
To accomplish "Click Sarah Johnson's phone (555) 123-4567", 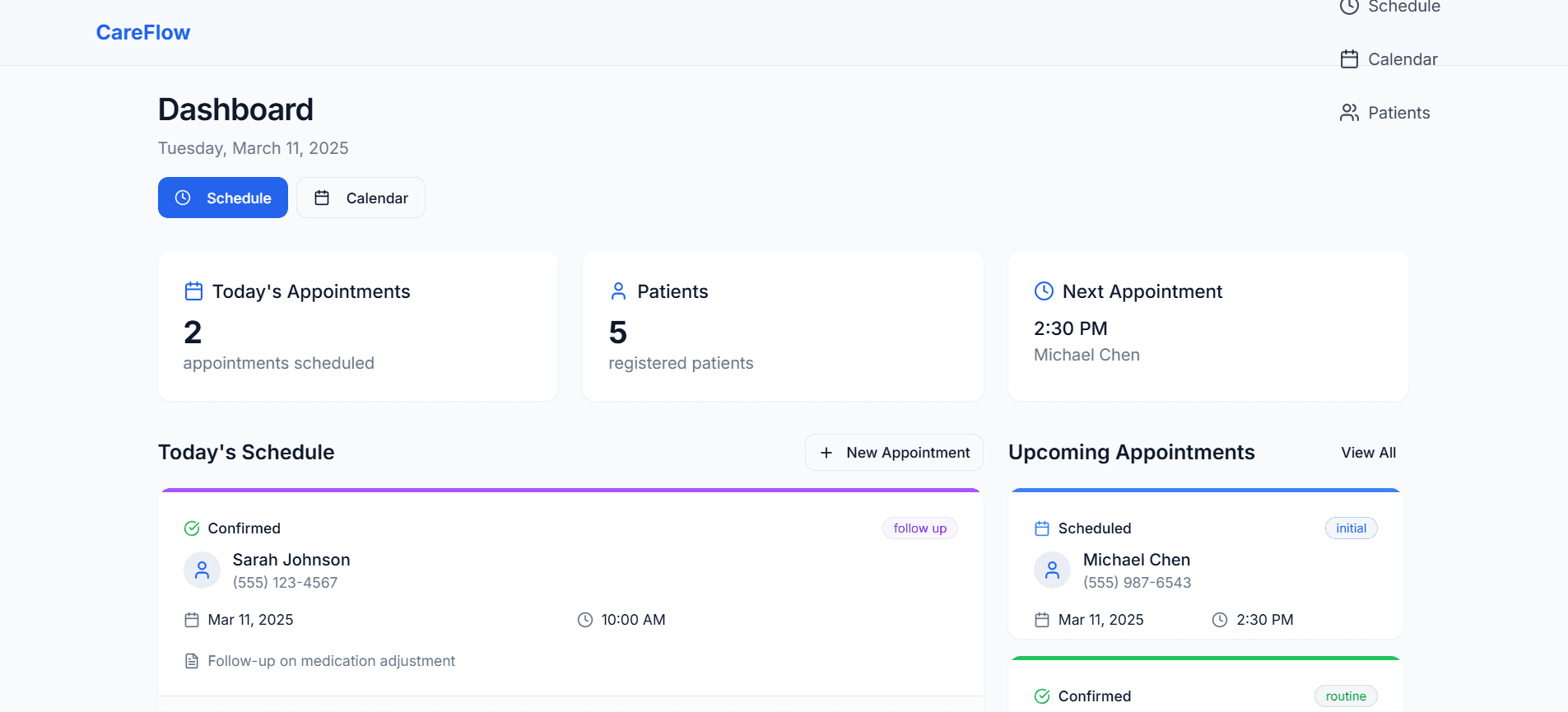I will point(285,583).
